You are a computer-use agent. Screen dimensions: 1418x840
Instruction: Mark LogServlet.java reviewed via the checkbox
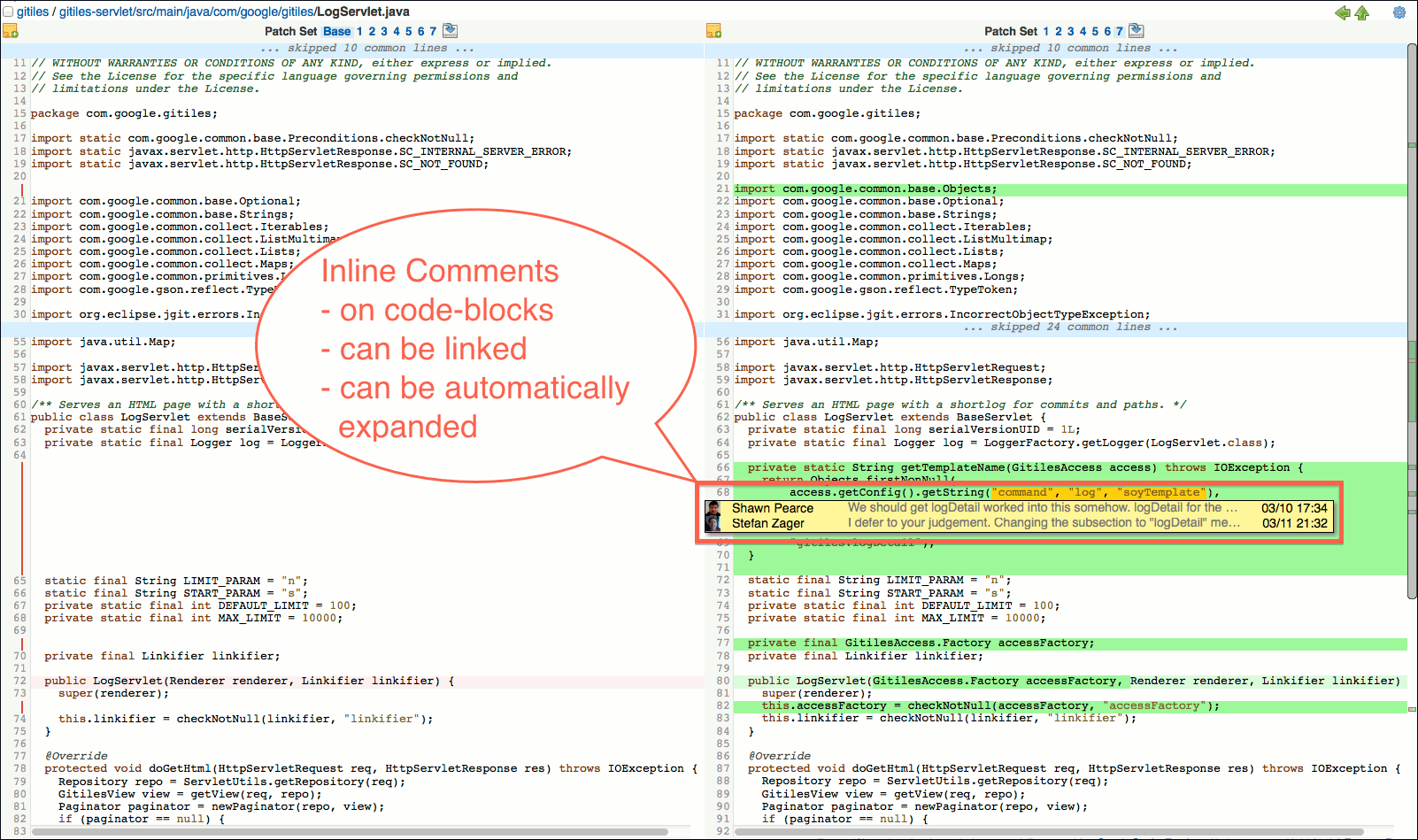[x=8, y=11]
